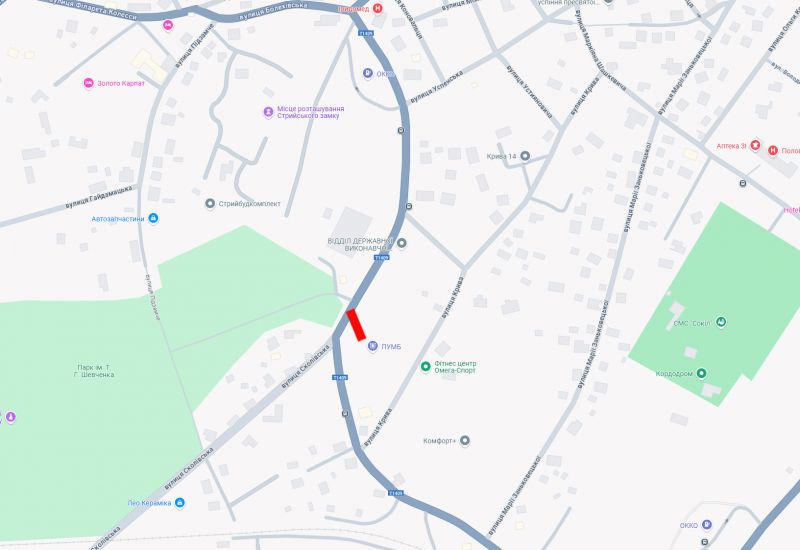
Task: Select the Автозапчастини shop icon
Action: click(153, 218)
